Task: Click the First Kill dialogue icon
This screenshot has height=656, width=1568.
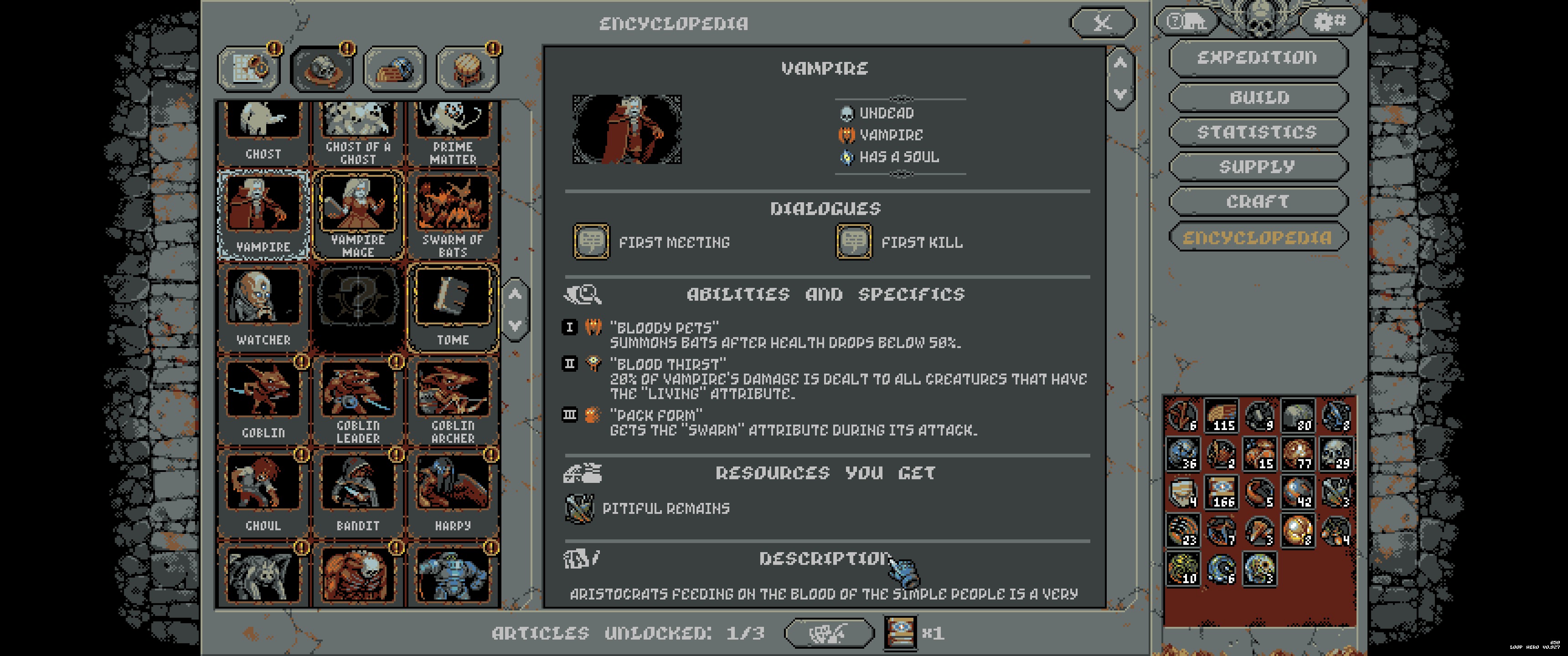Action: pyautogui.click(x=853, y=241)
